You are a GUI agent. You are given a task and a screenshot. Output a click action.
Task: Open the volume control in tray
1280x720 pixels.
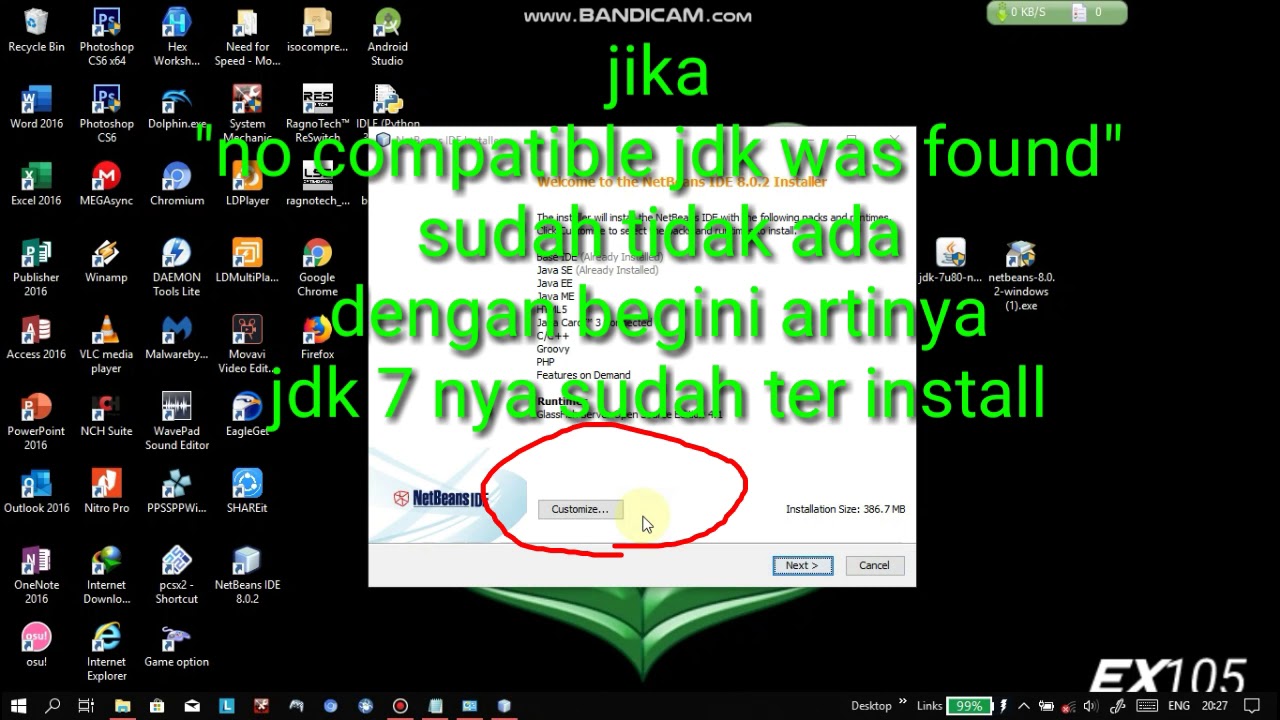[x=1089, y=706]
